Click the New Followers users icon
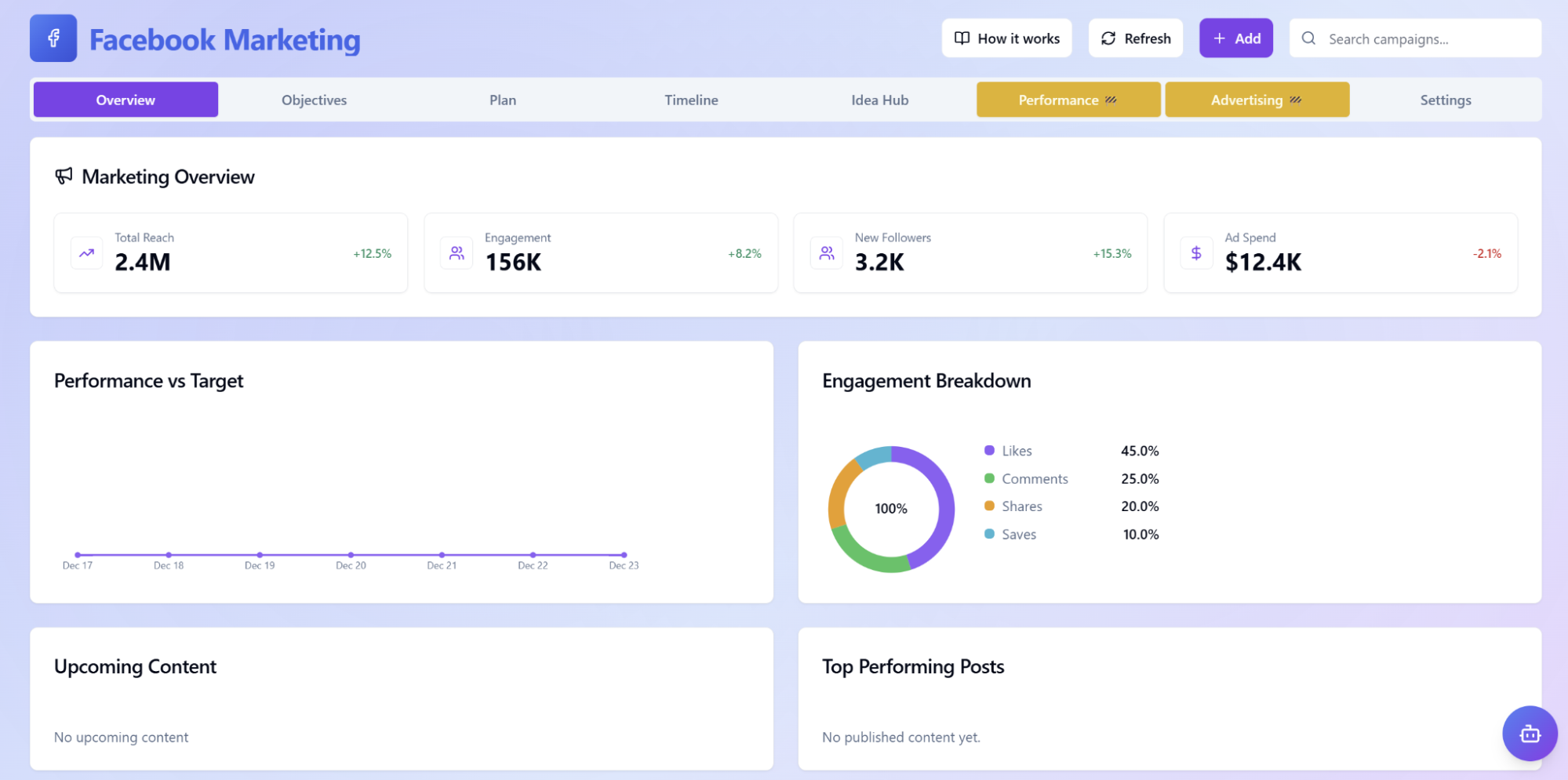The image size is (1568, 780). click(x=827, y=253)
